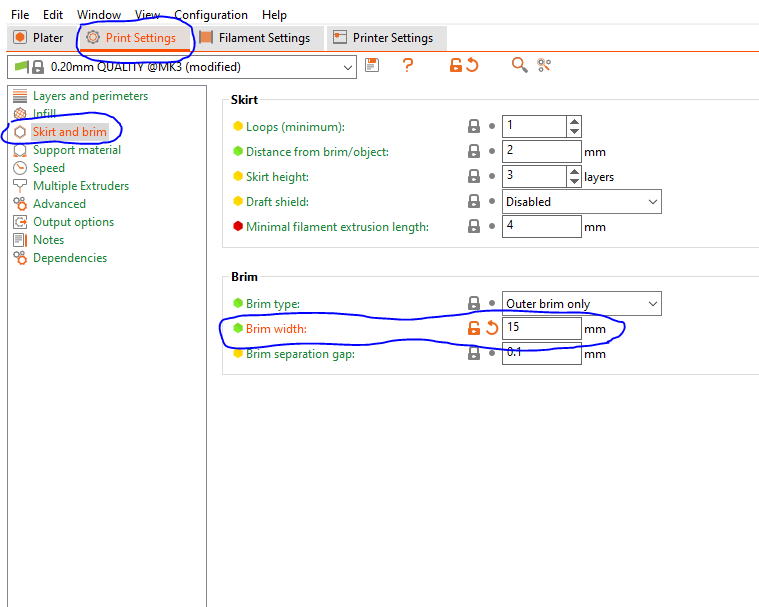Click the orange question mark help icon
The height and width of the screenshot is (607, 759).
click(x=407, y=66)
